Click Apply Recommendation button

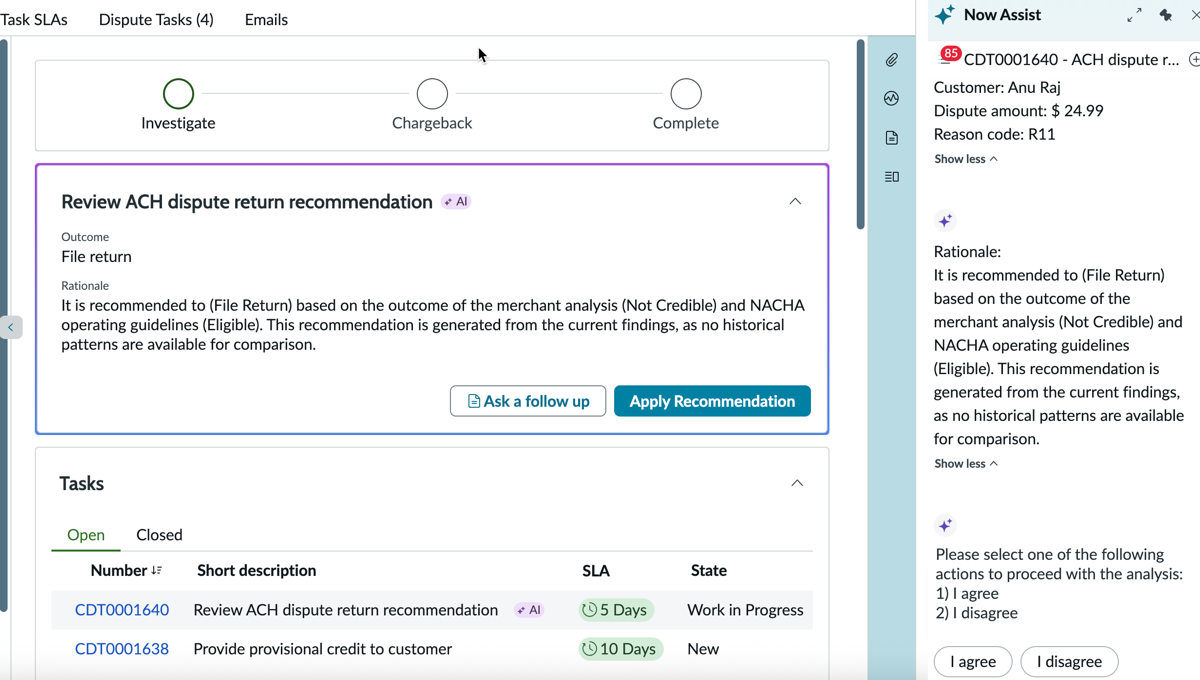point(712,401)
